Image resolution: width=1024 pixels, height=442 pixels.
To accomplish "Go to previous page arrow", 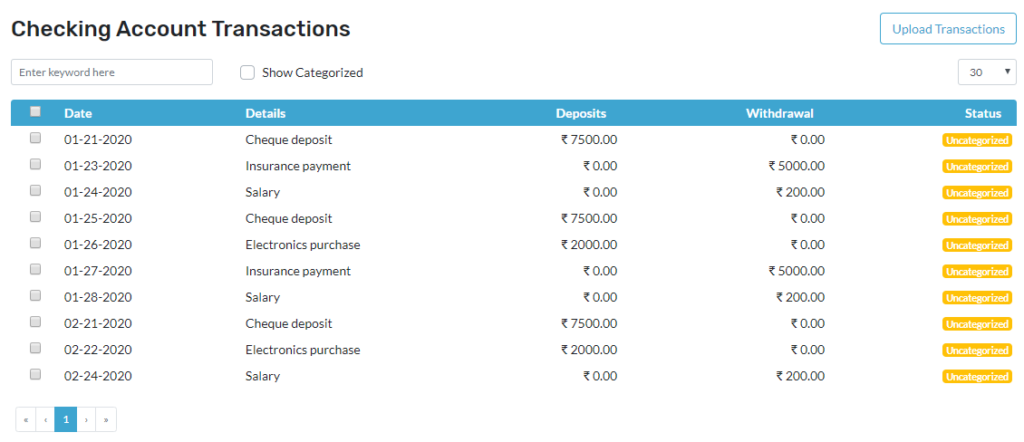I will pos(45,419).
